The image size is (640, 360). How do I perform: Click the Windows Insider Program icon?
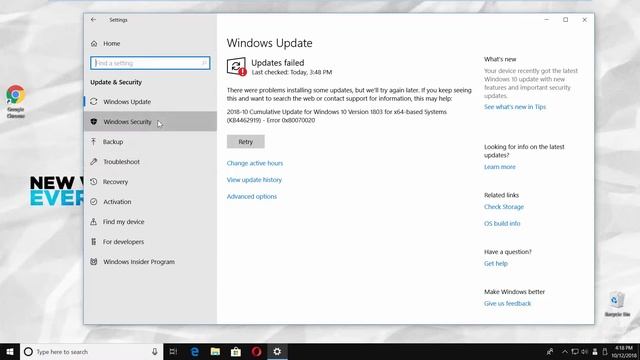[93, 262]
